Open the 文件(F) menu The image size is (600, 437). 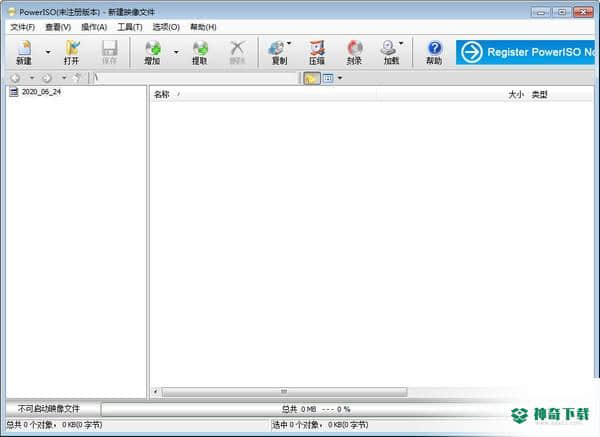tap(23, 27)
